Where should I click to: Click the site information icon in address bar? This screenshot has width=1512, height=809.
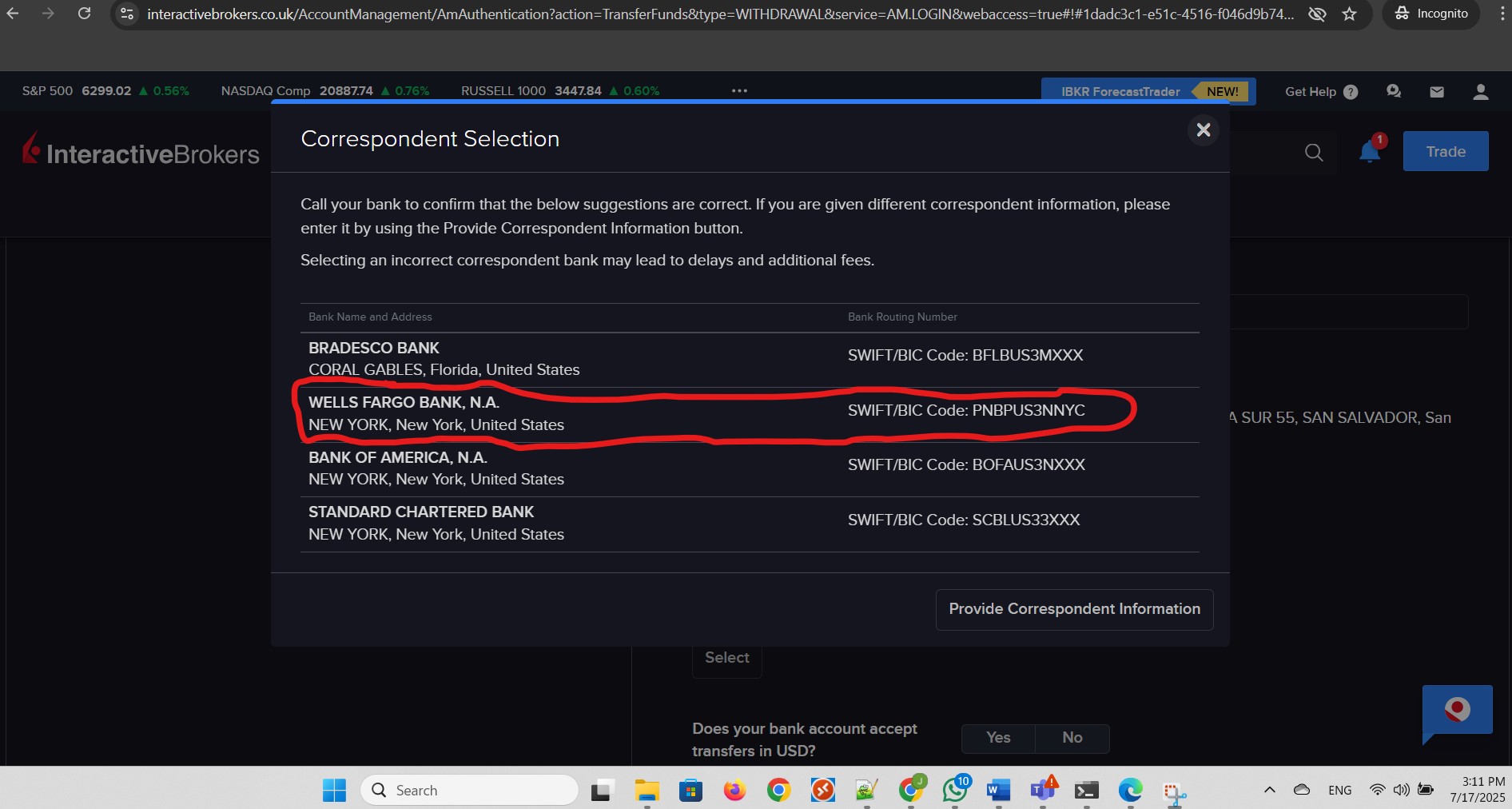click(x=127, y=14)
